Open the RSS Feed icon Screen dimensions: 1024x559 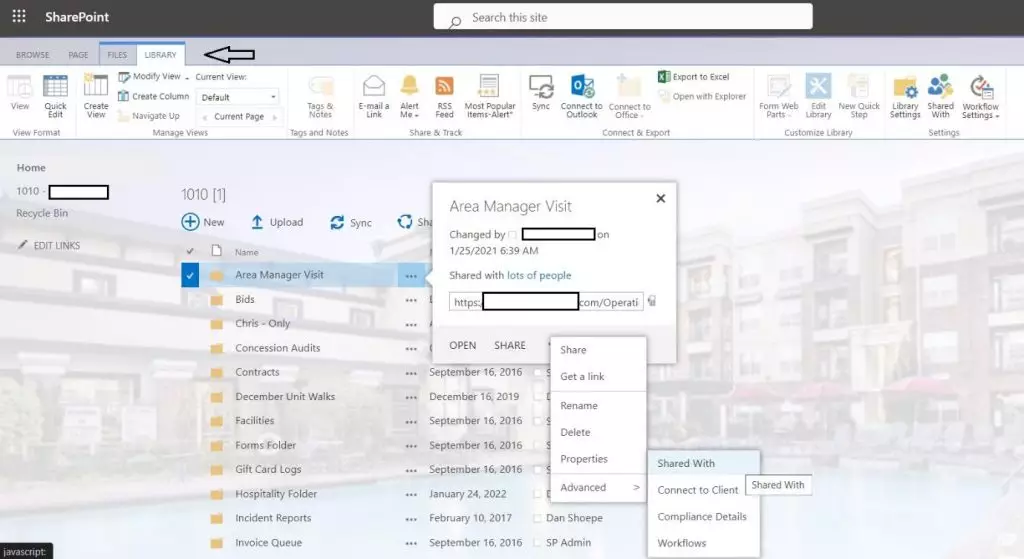(444, 87)
